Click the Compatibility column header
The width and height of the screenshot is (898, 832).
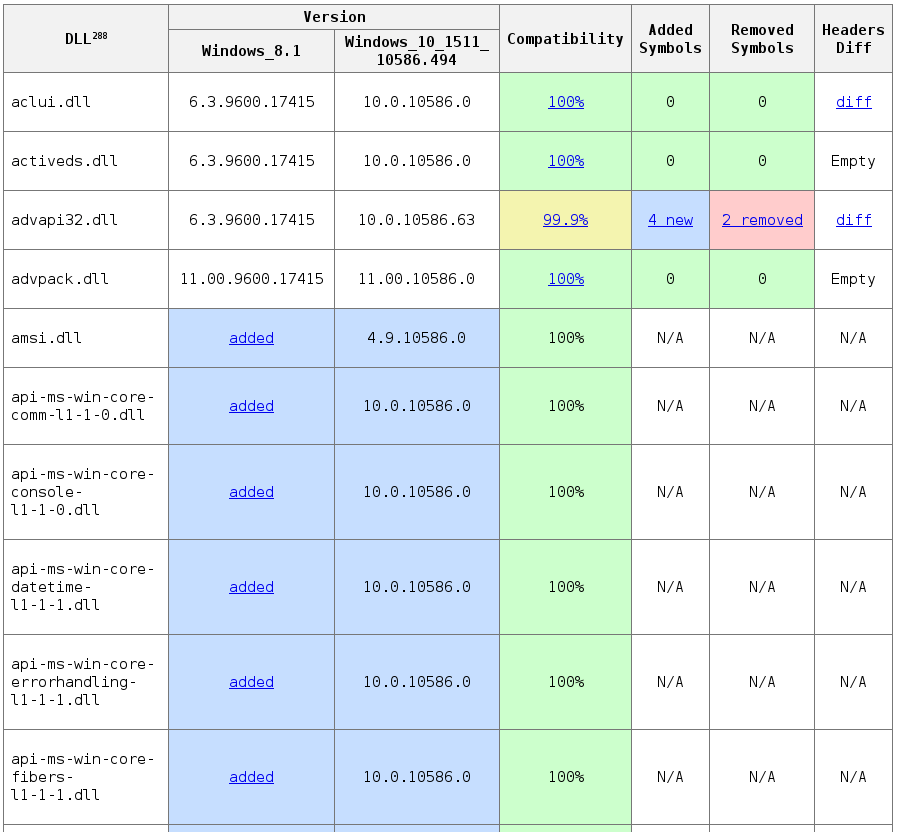pyautogui.click(x=565, y=38)
